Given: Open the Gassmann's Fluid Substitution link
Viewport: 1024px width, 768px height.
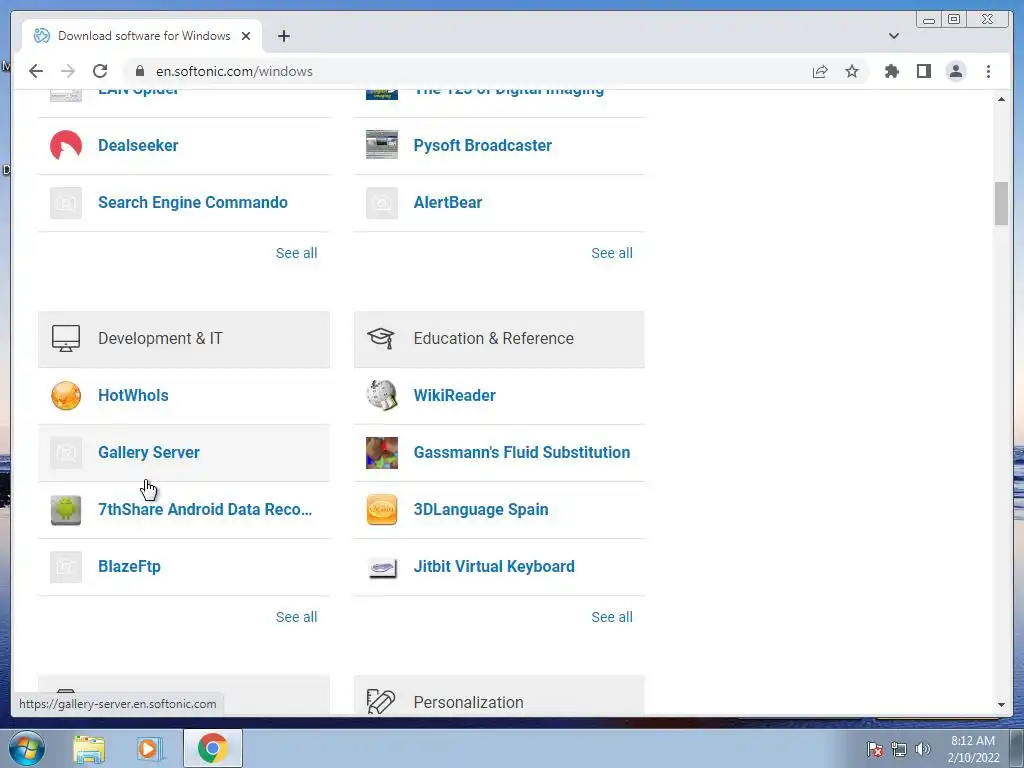Looking at the screenshot, I should (x=522, y=453).
